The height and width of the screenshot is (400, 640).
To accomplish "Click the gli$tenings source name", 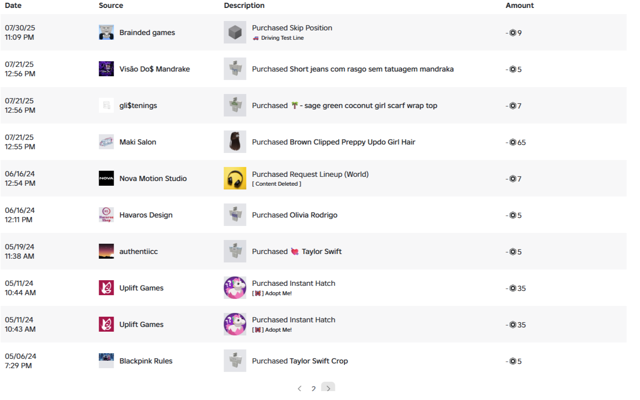I will tap(138, 105).
